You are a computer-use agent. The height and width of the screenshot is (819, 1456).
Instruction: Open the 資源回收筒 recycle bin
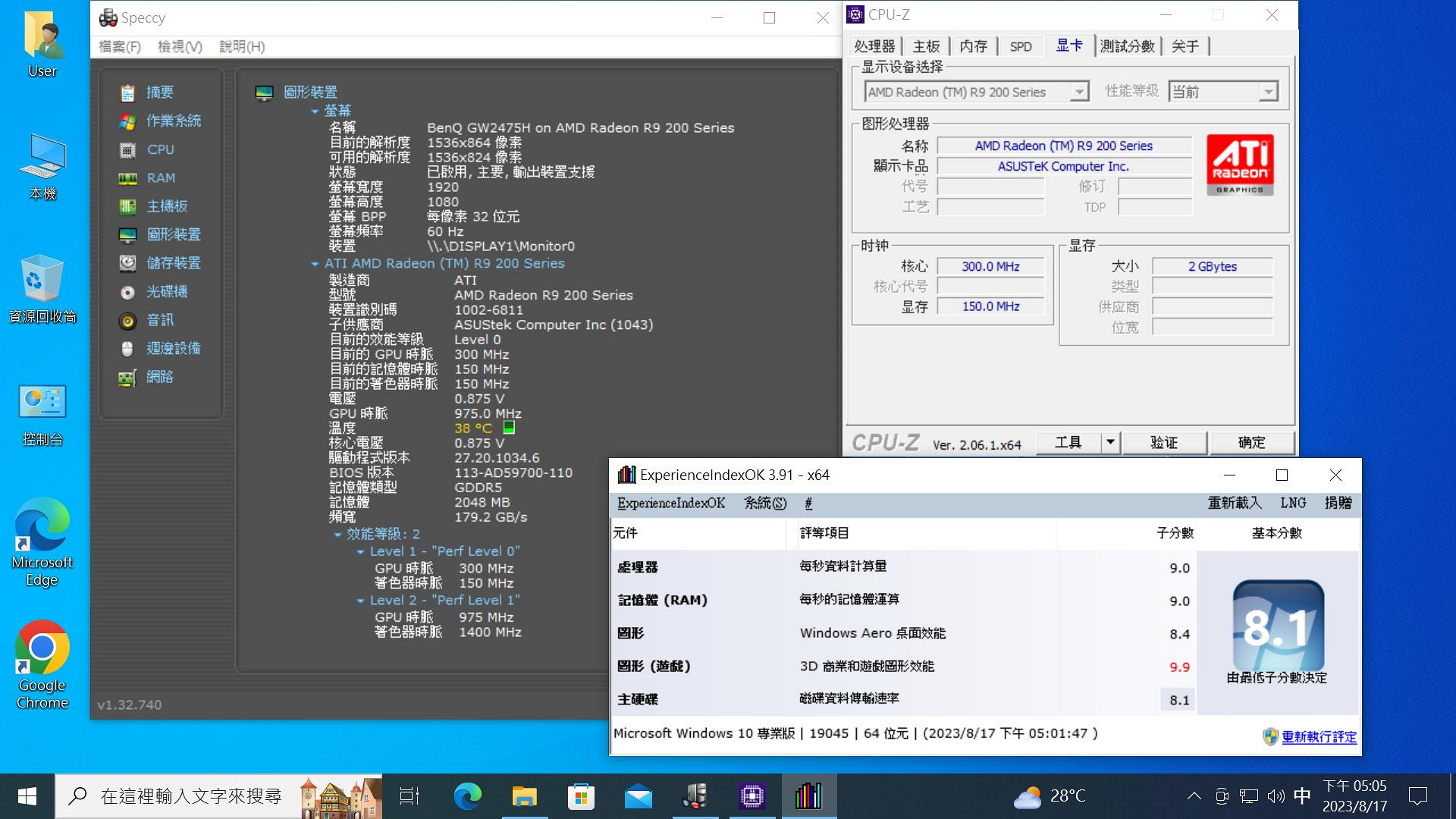click(42, 290)
